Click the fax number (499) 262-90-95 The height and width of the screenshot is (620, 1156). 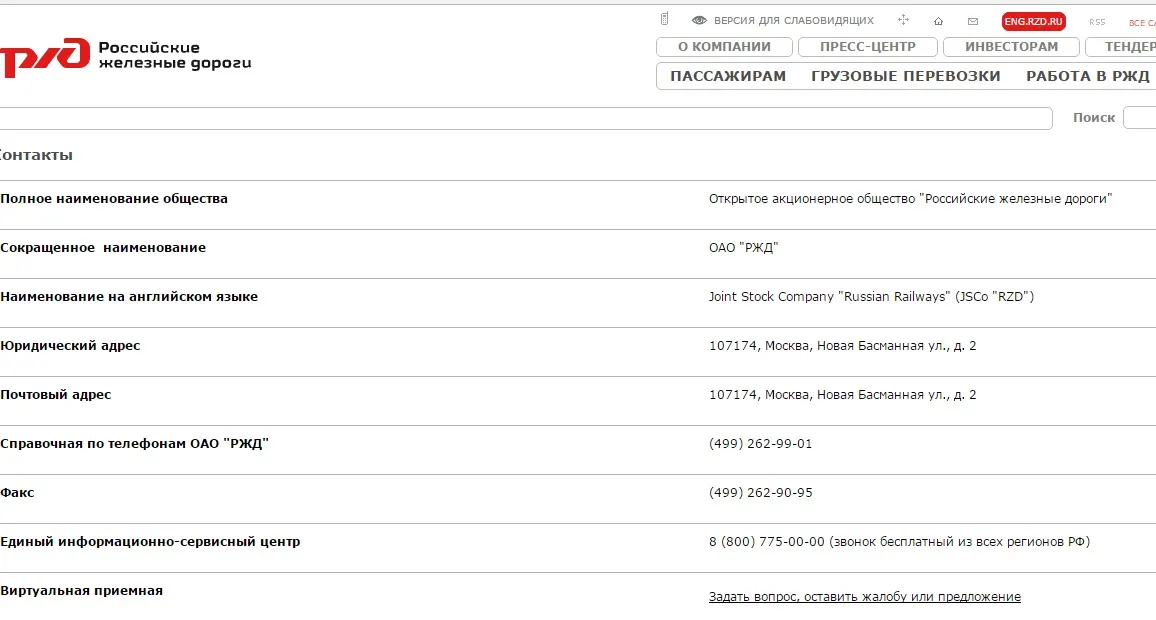[x=761, y=492]
